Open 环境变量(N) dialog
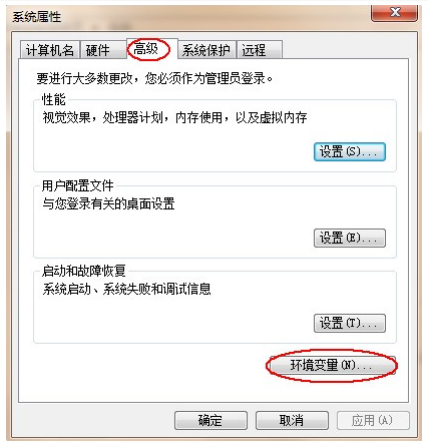The image size is (428, 443). pos(332,365)
